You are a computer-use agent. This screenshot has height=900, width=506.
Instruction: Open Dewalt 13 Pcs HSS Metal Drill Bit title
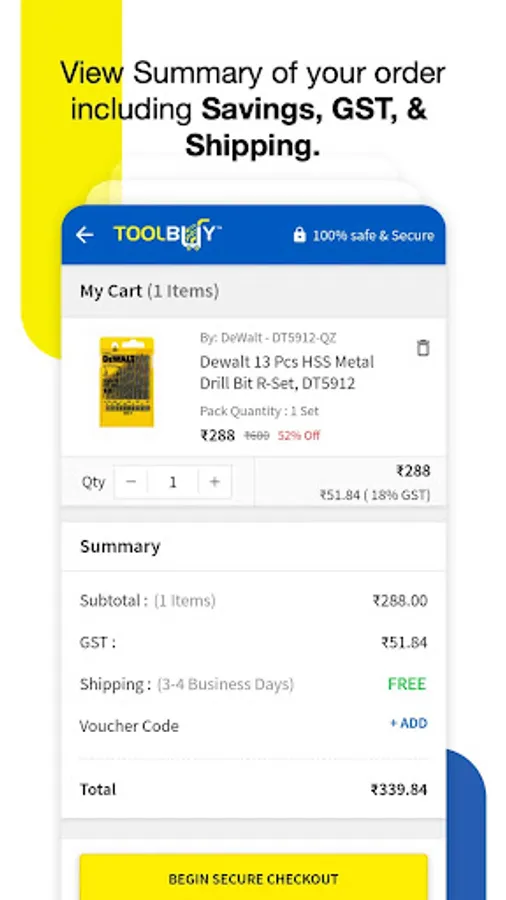(286, 373)
